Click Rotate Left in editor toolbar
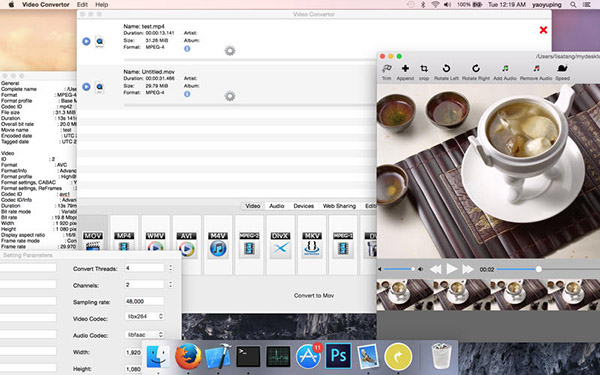 [x=446, y=72]
